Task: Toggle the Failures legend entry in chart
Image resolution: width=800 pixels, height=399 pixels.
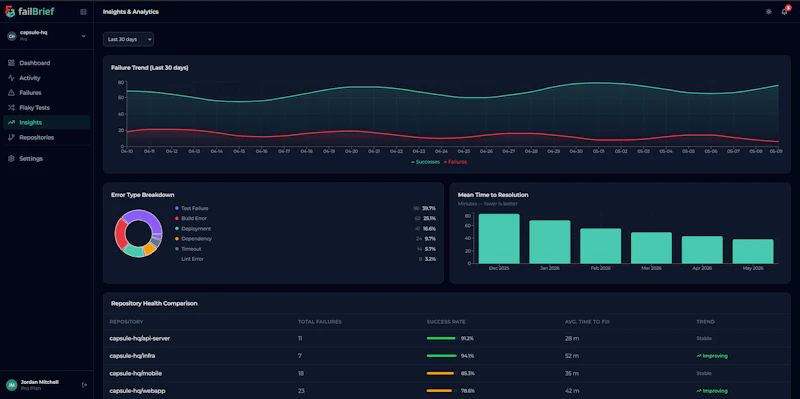Action: pyautogui.click(x=455, y=162)
